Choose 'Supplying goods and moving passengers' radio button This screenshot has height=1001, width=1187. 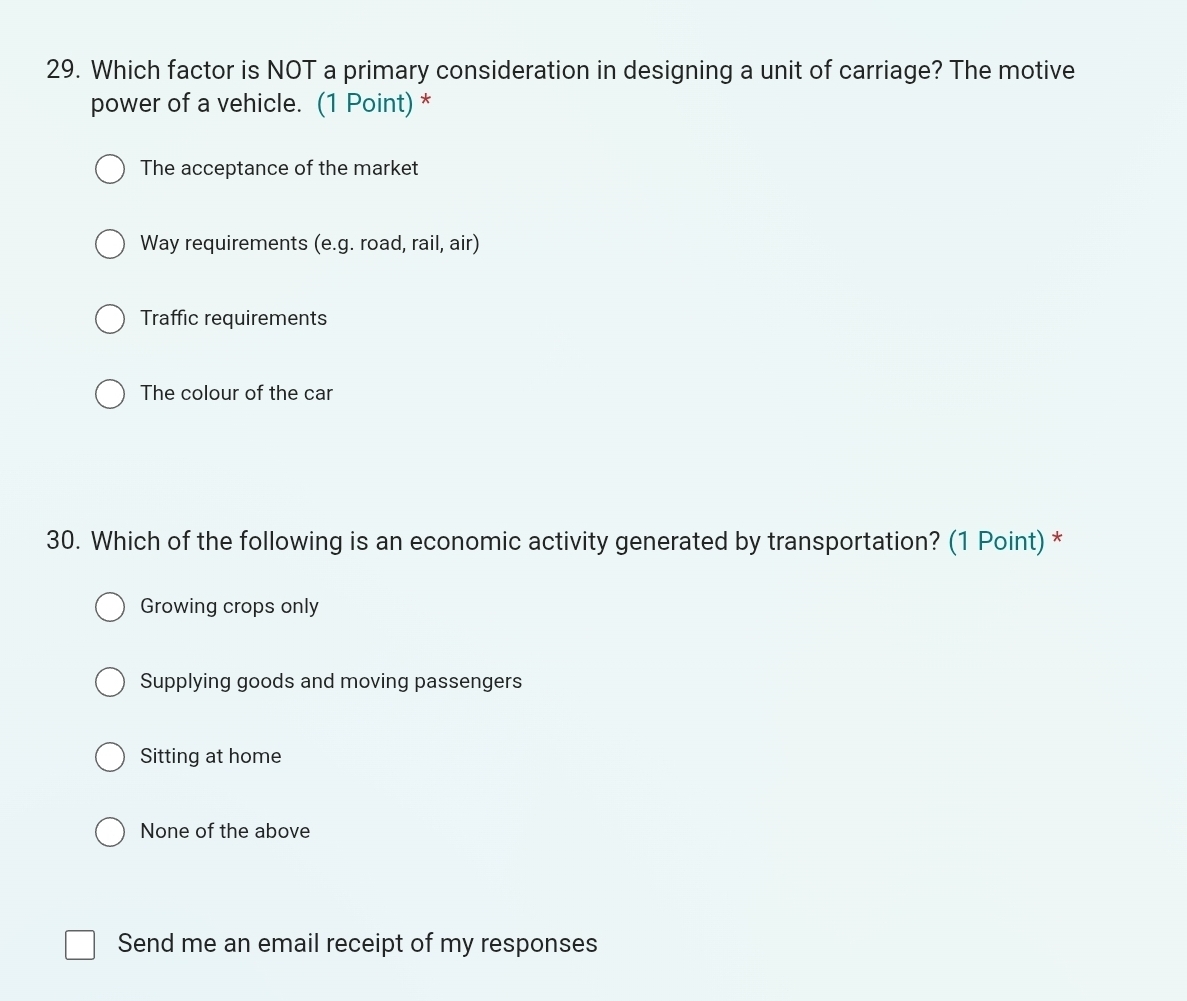click(110, 682)
